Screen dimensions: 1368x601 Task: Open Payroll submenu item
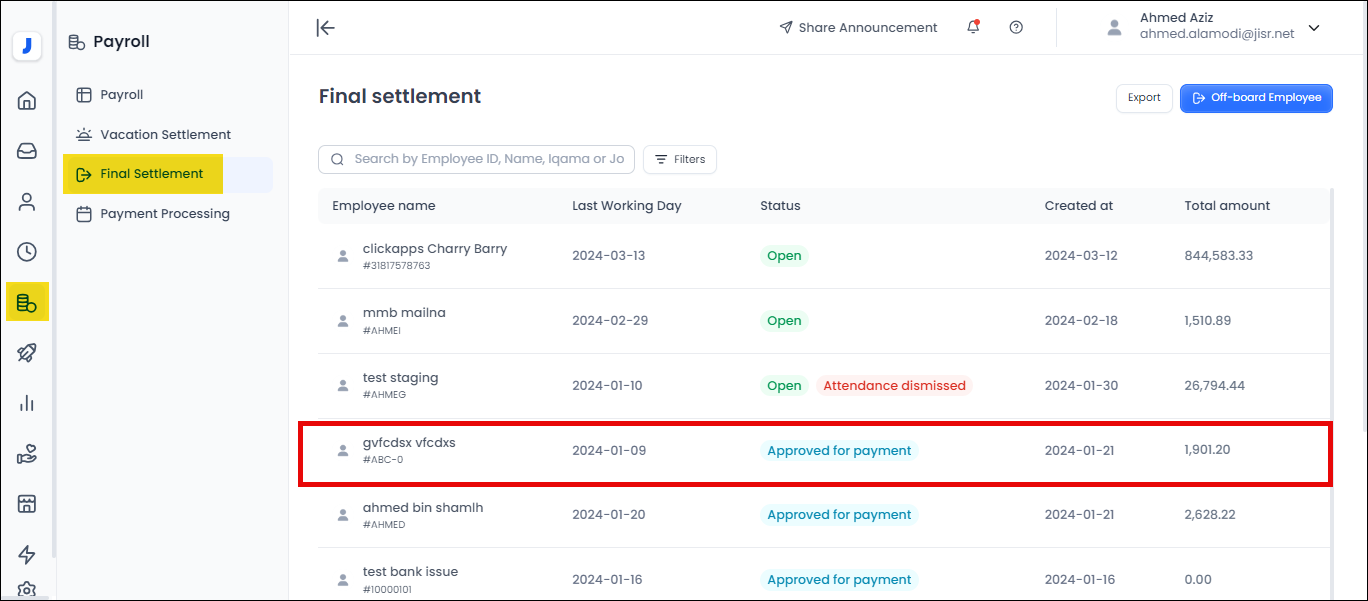click(121, 95)
